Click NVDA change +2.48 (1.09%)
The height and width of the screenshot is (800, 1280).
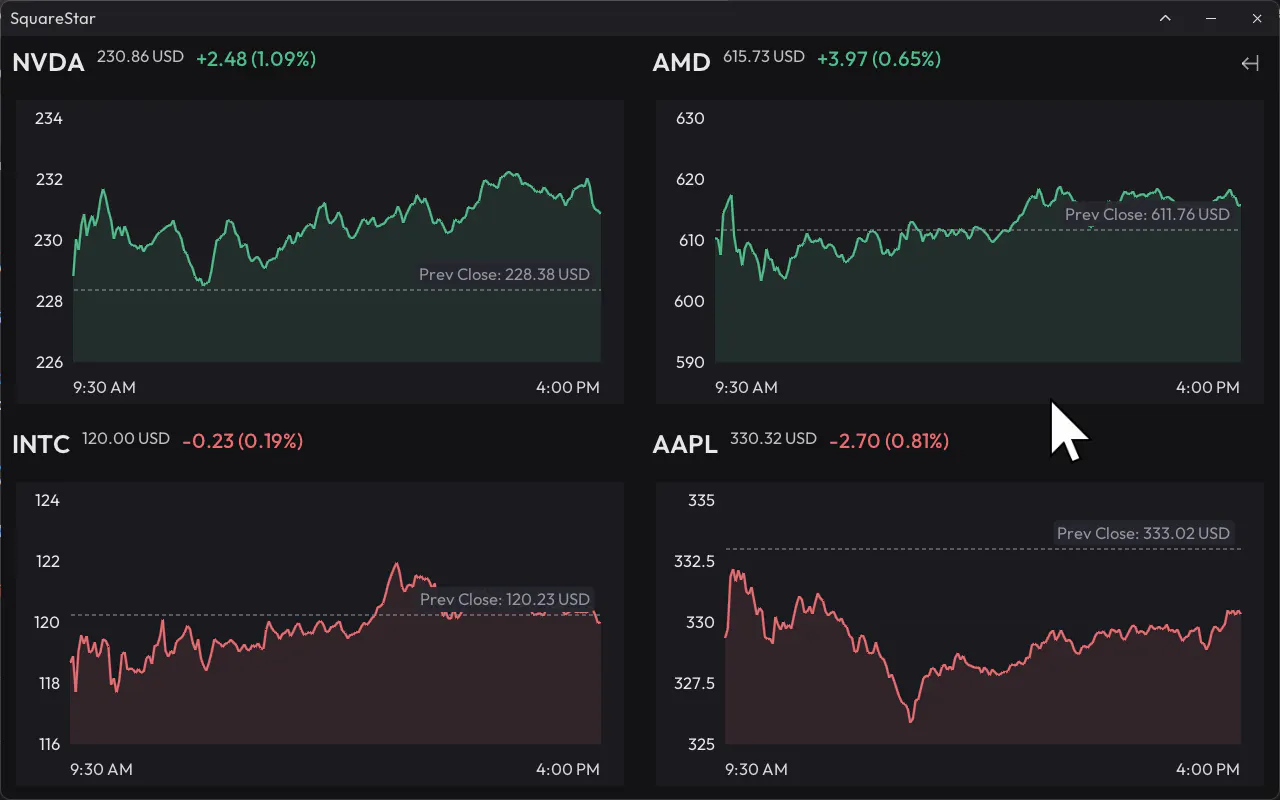256,59
